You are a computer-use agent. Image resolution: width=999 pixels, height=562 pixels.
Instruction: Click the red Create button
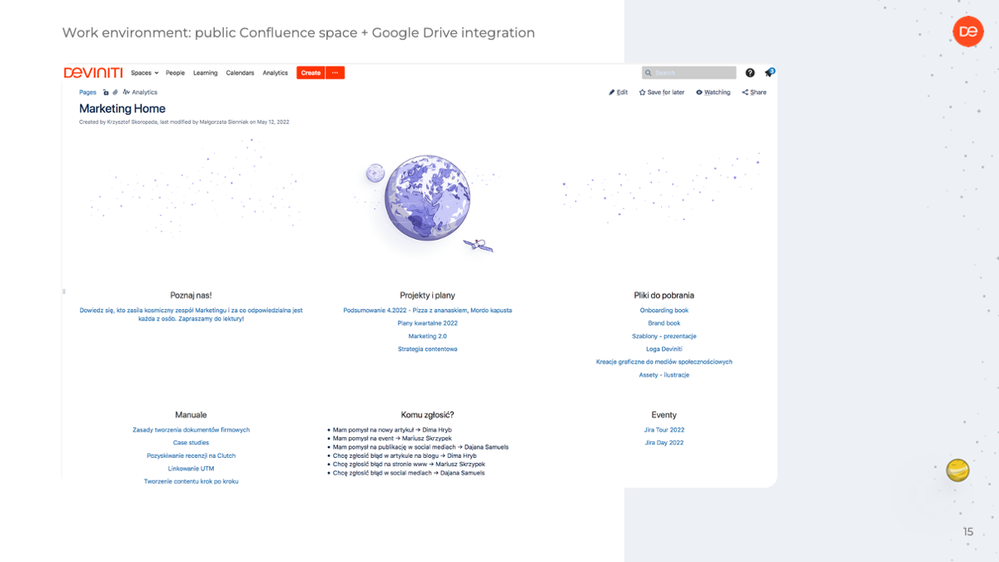311,73
